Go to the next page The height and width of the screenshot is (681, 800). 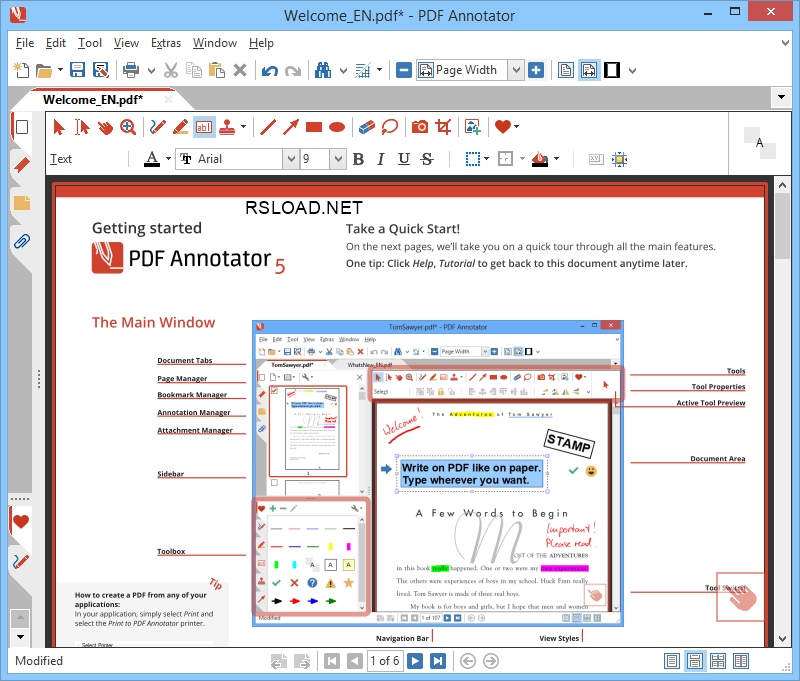pos(415,661)
